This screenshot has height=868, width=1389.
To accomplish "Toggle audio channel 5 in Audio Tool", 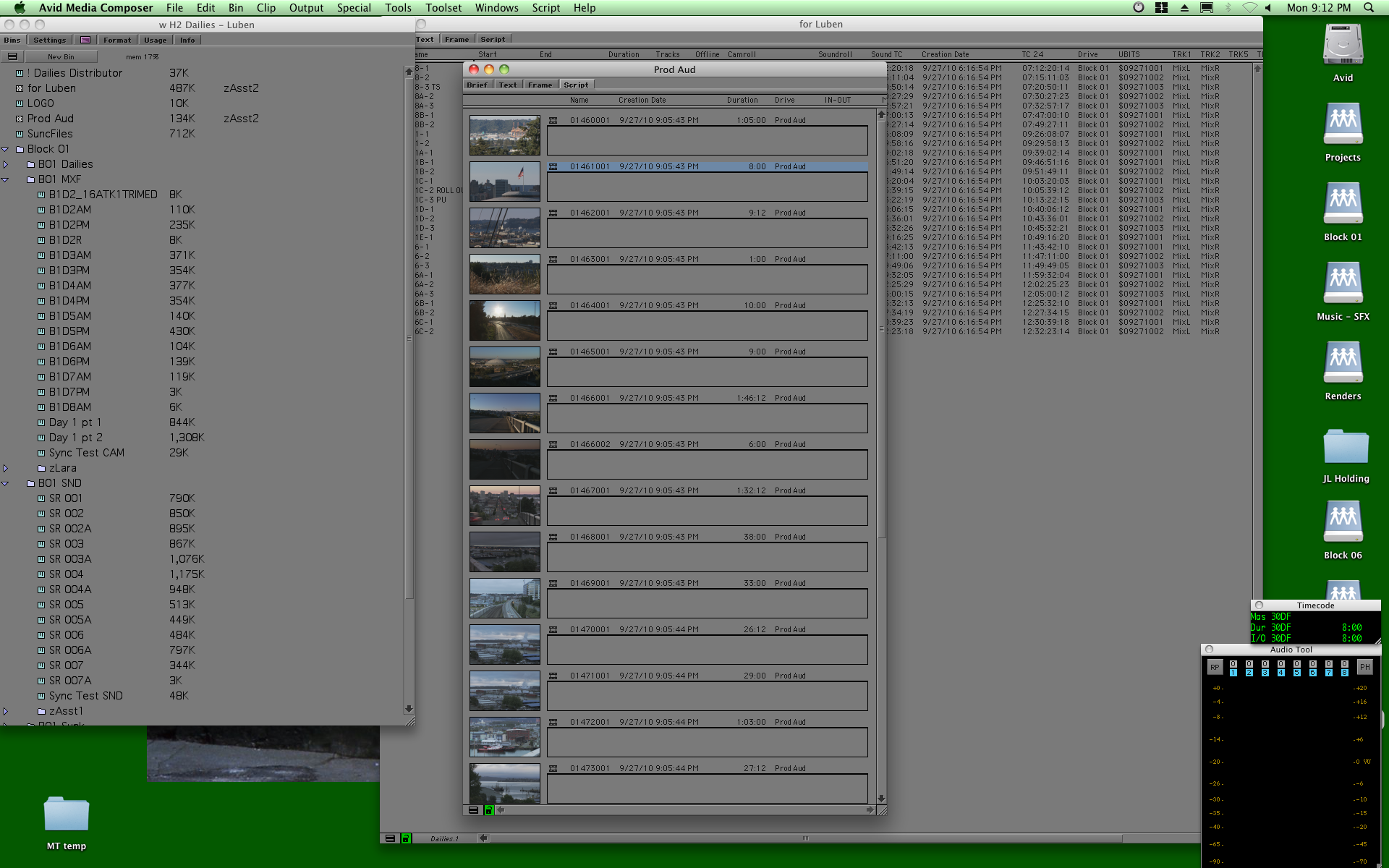I will (1296, 673).
